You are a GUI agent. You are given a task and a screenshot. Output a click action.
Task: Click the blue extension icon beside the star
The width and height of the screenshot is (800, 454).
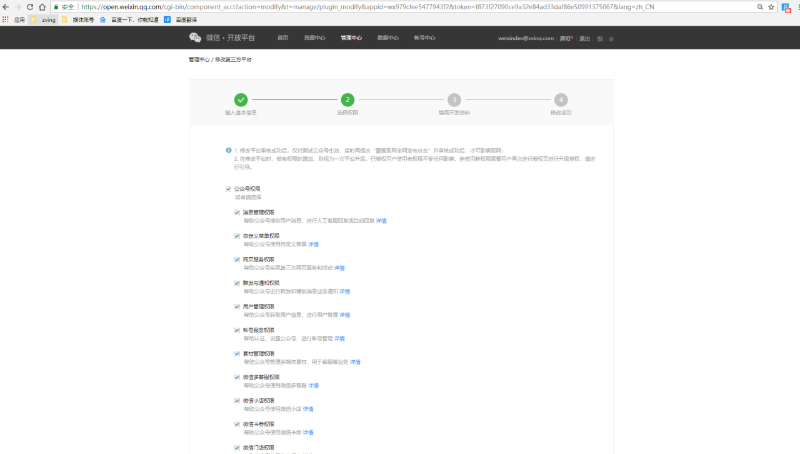(786, 7)
